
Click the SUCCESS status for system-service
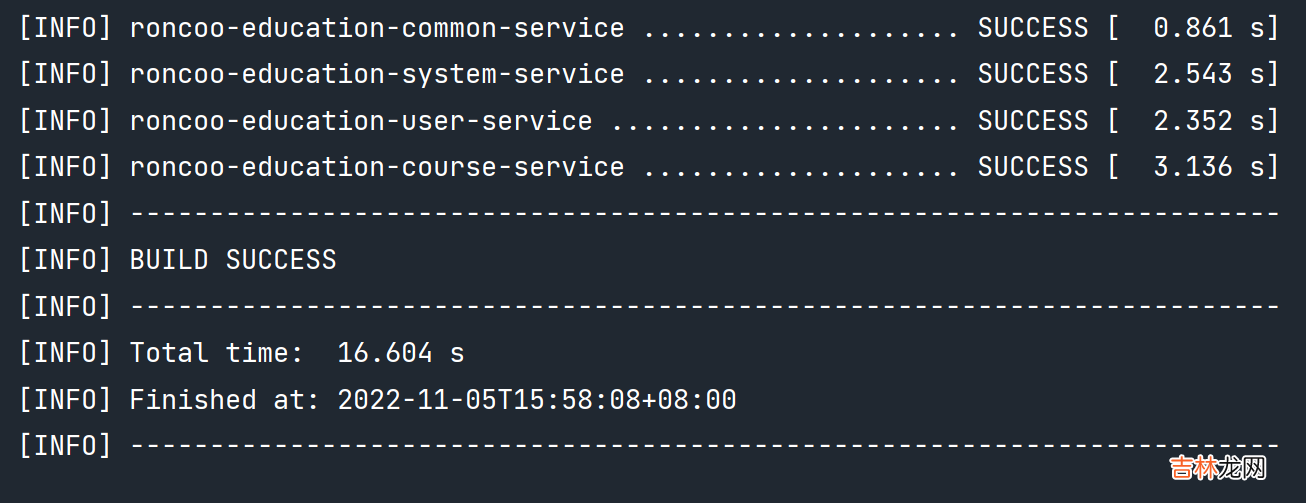(1032, 74)
